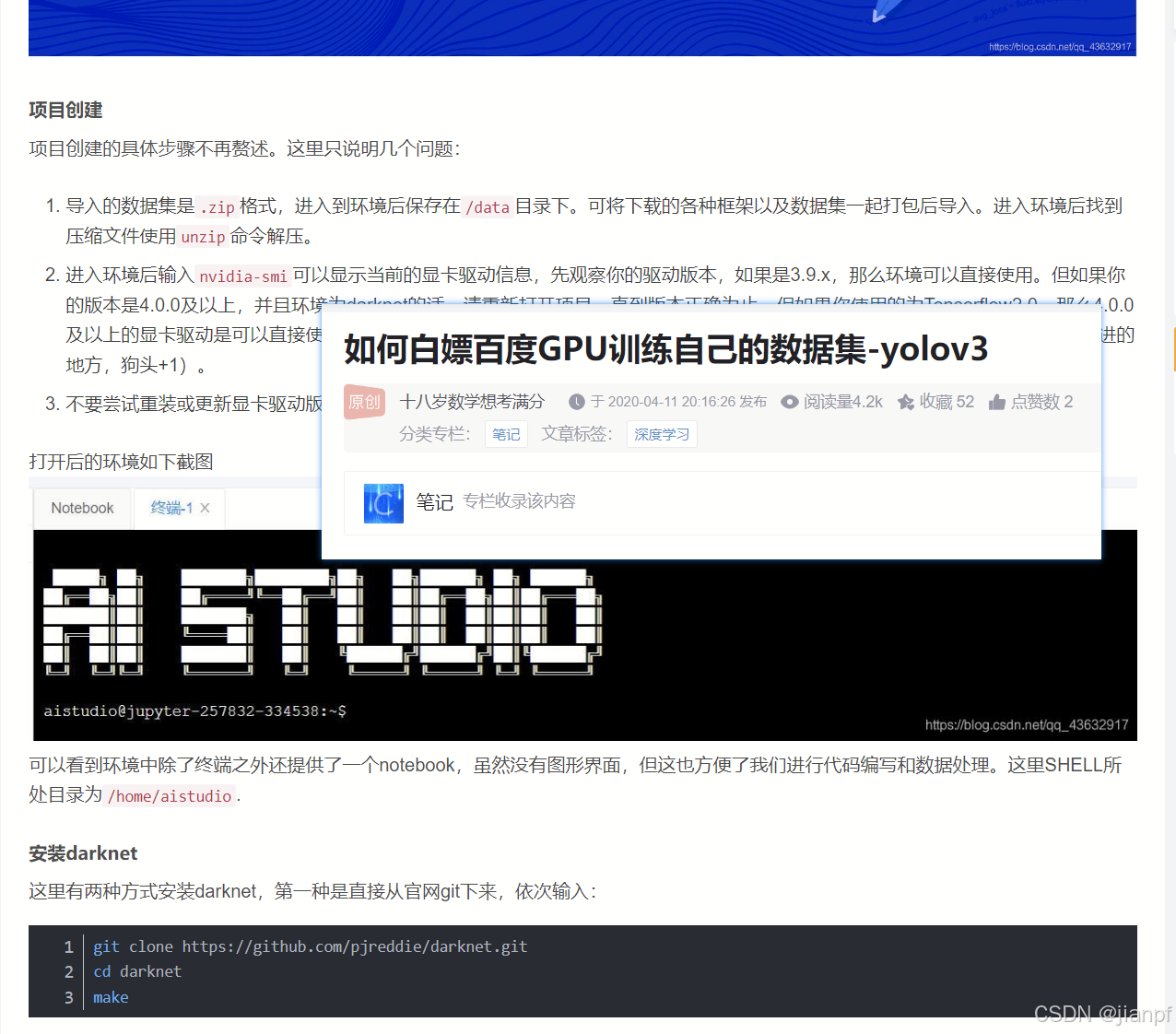Close the 终端-1 tab with X

[x=205, y=508]
